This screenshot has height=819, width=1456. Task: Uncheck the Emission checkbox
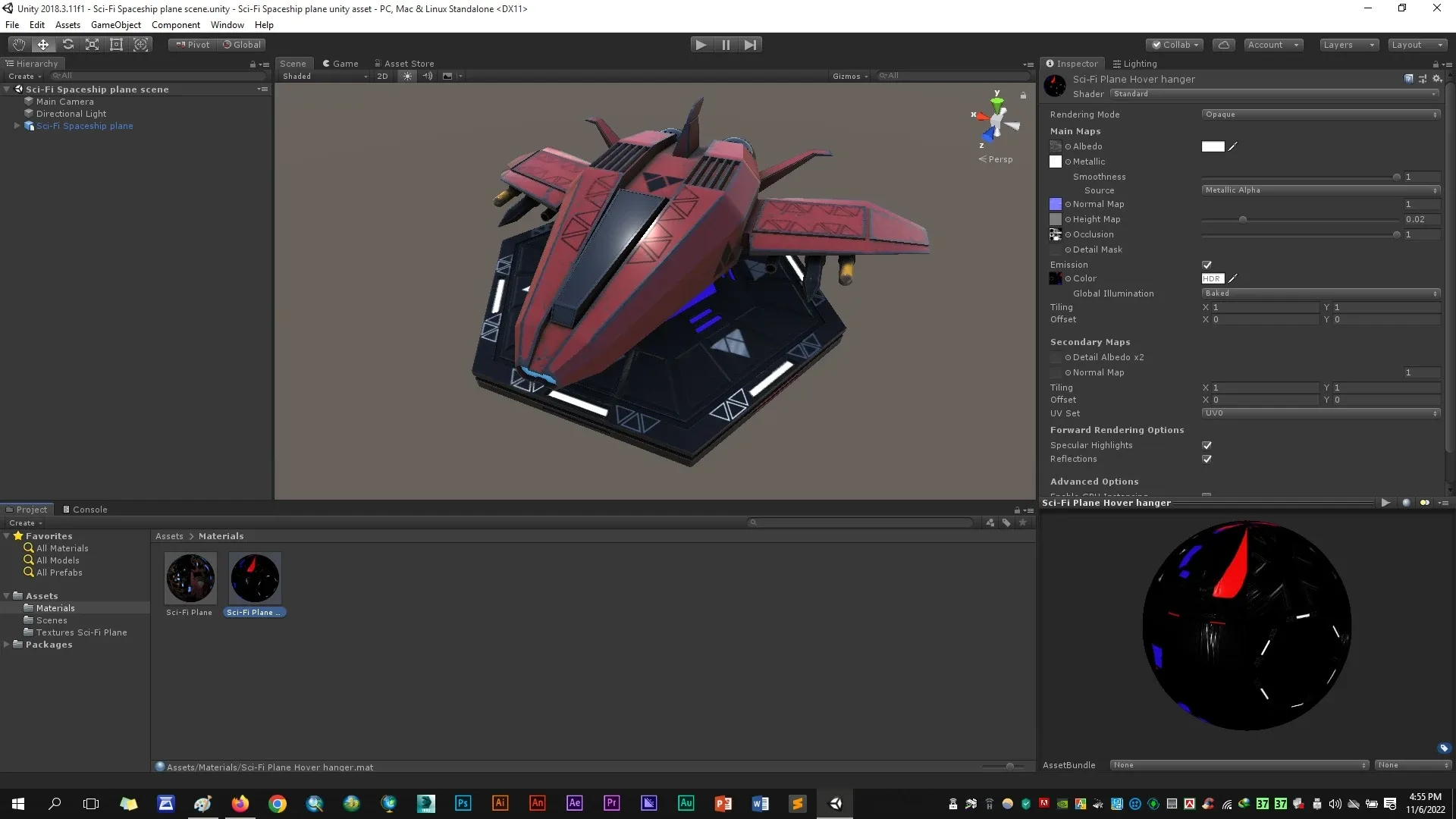pos(1207,265)
